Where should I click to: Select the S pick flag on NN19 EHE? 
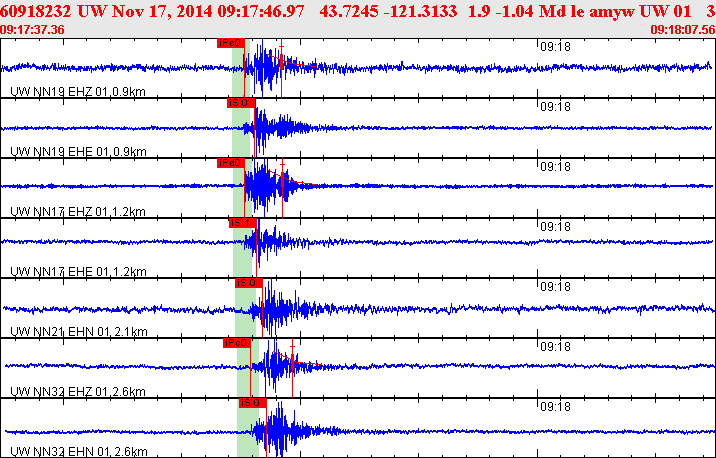[240, 102]
